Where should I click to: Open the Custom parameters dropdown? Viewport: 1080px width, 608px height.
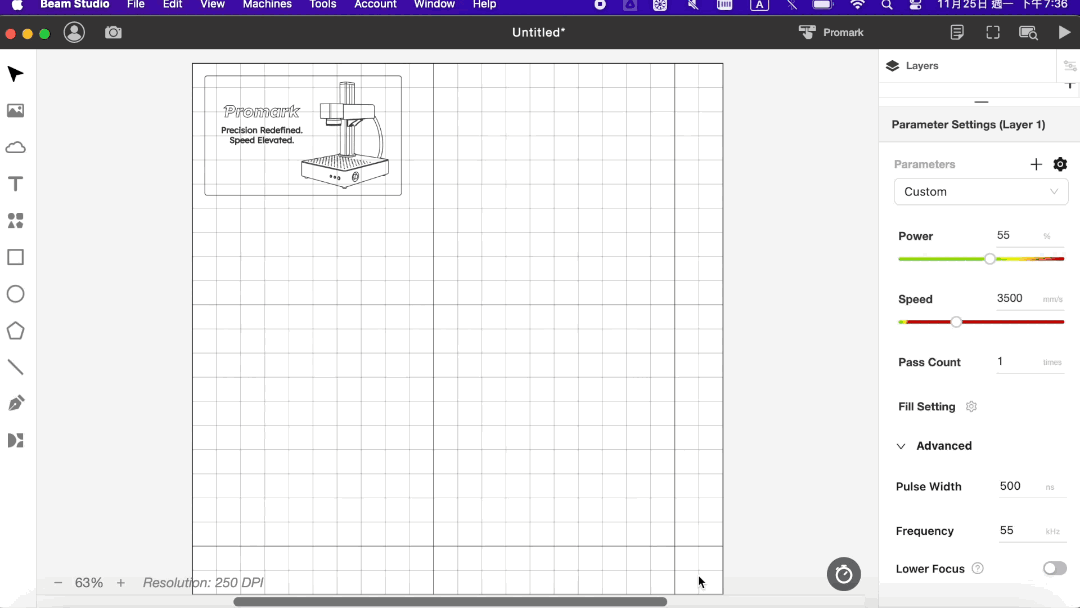pyautogui.click(x=981, y=191)
